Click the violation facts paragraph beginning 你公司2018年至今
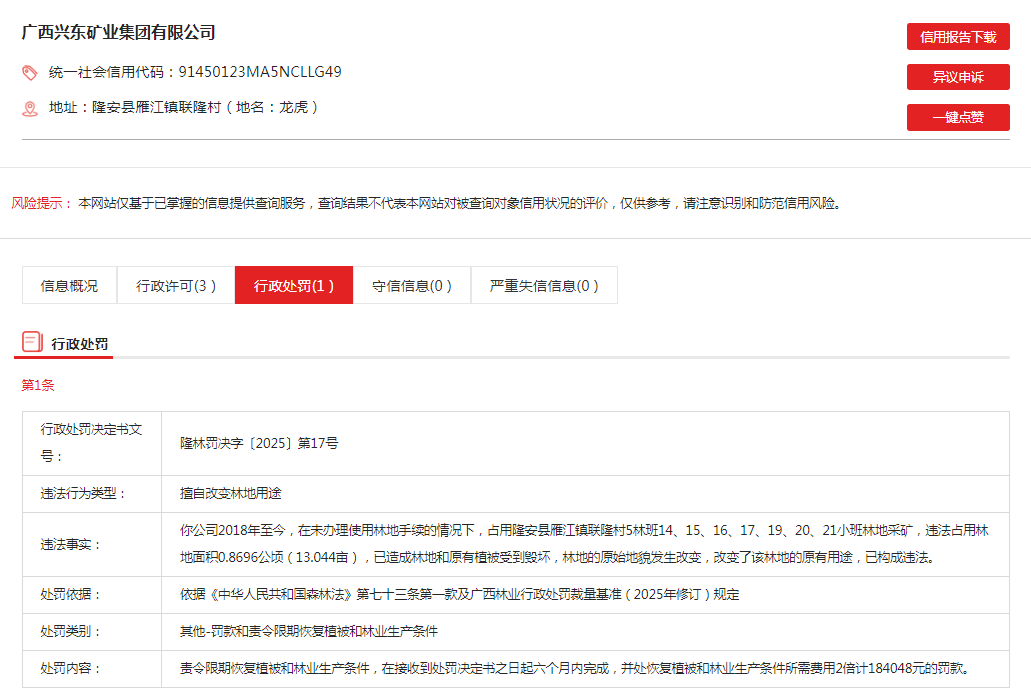The height and width of the screenshot is (688, 1031). [x=585, y=544]
